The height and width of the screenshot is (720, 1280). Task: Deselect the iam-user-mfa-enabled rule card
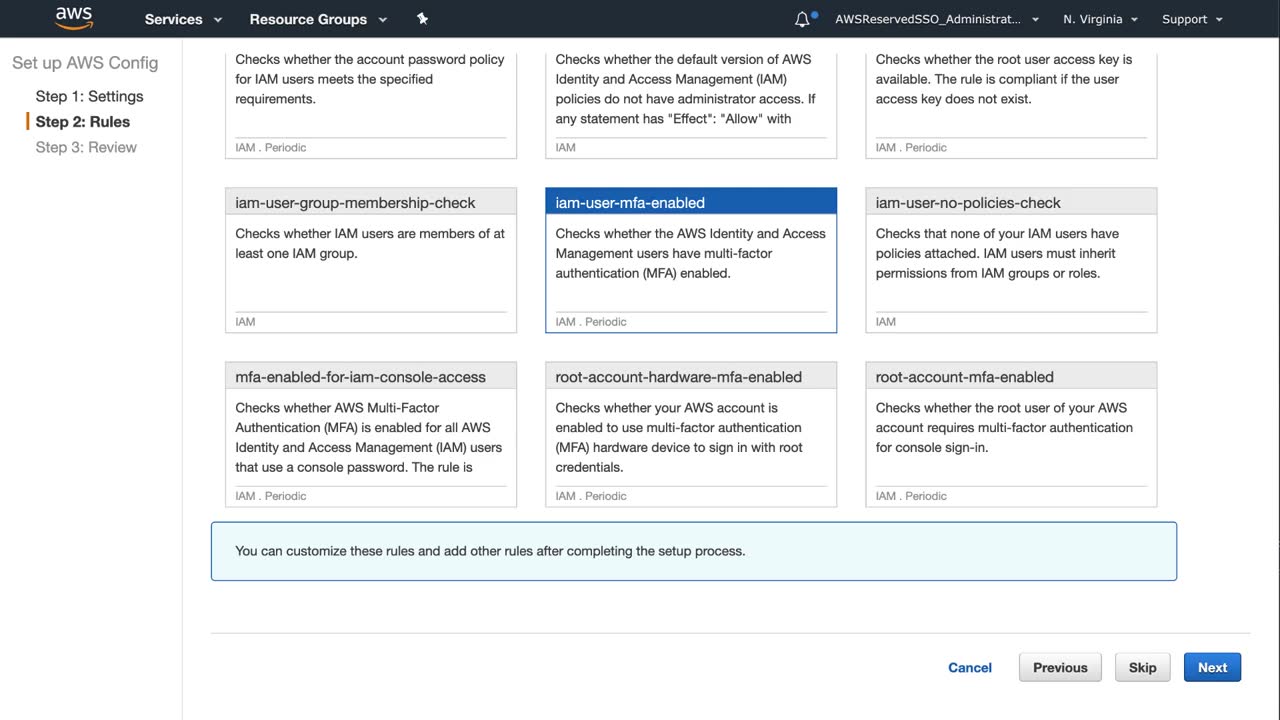[x=691, y=260]
